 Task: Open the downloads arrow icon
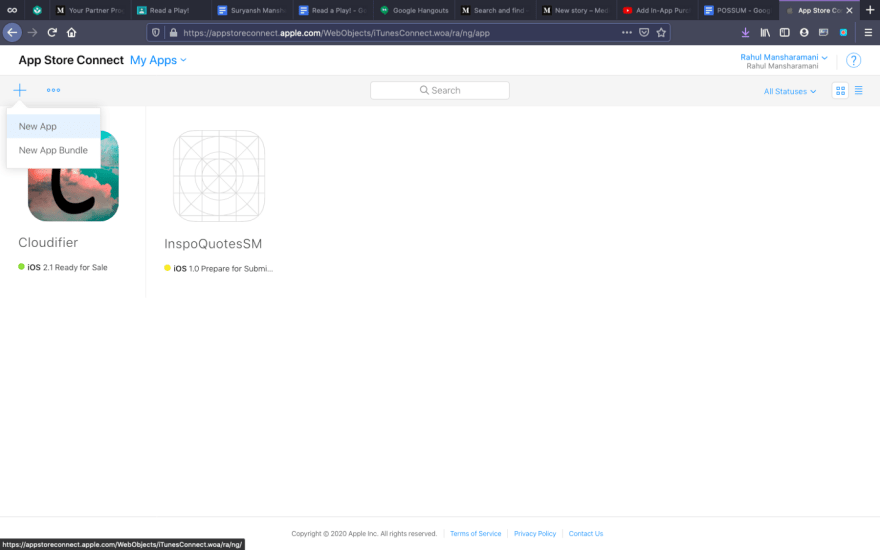pos(745,33)
